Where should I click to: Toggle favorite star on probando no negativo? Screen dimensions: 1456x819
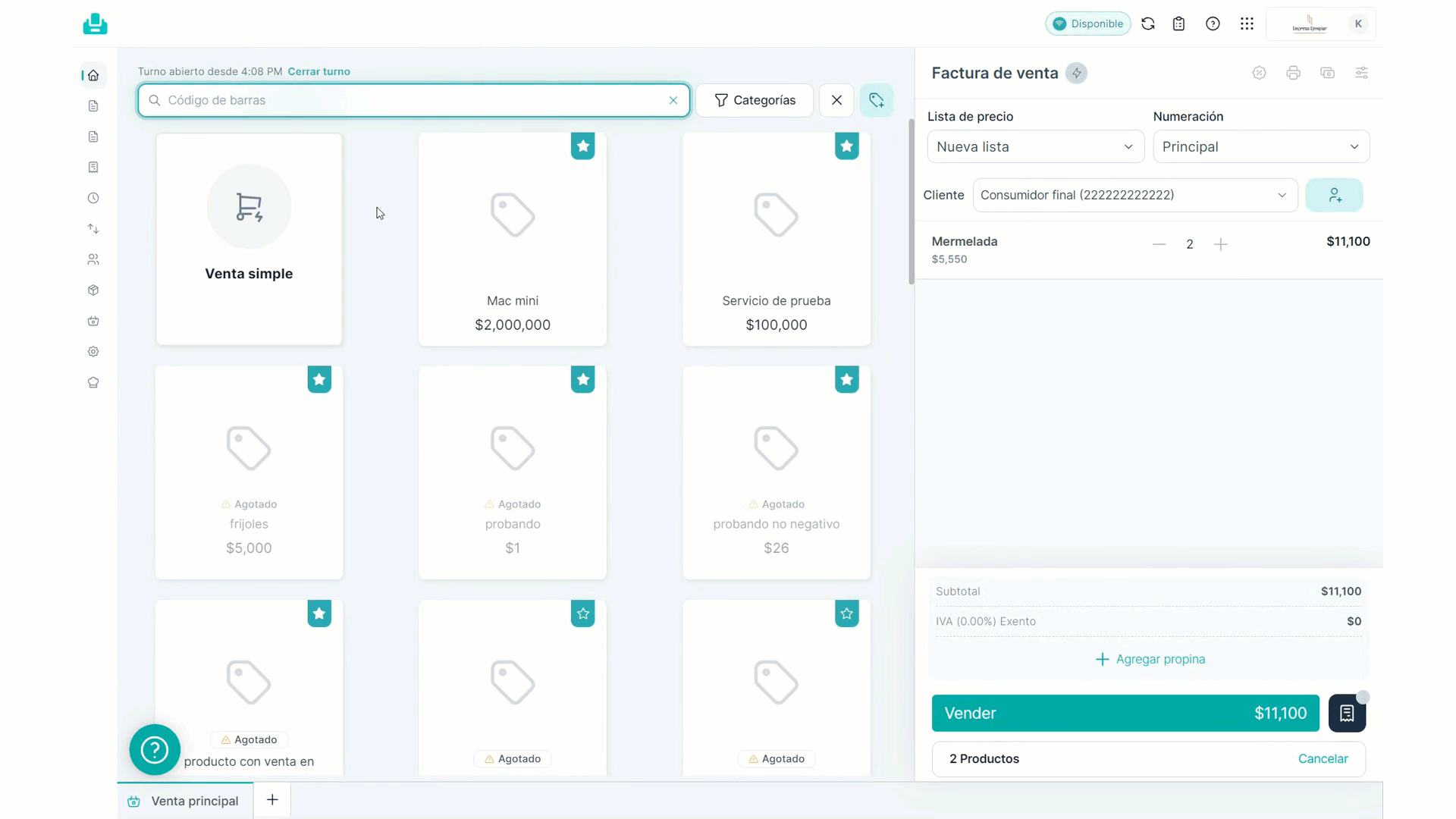point(846,379)
